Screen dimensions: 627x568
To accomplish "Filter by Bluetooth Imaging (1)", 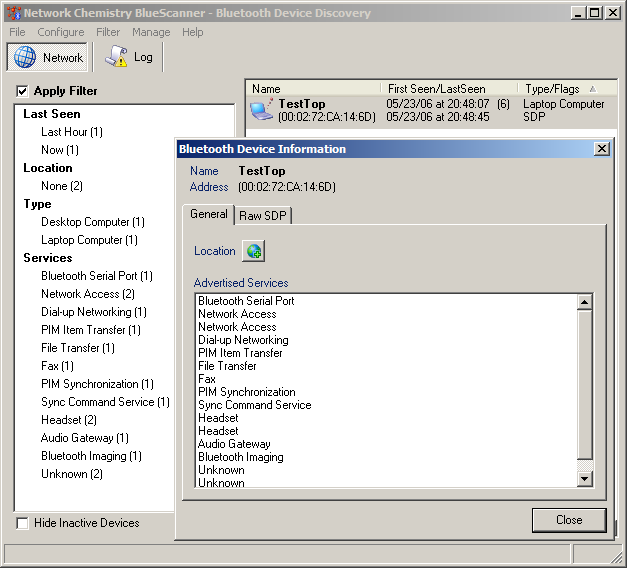I will tap(92, 456).
